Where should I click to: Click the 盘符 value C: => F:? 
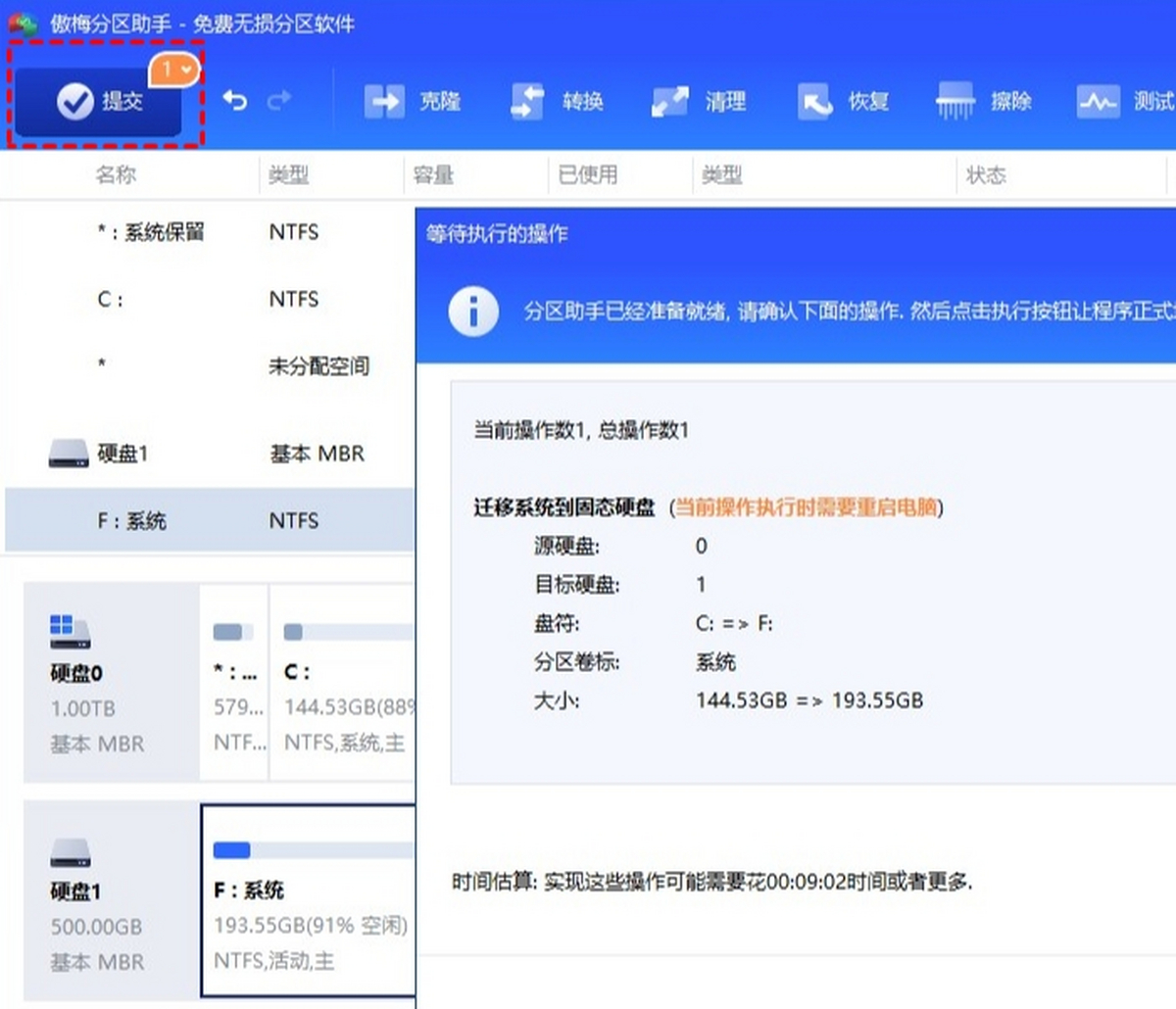734,623
